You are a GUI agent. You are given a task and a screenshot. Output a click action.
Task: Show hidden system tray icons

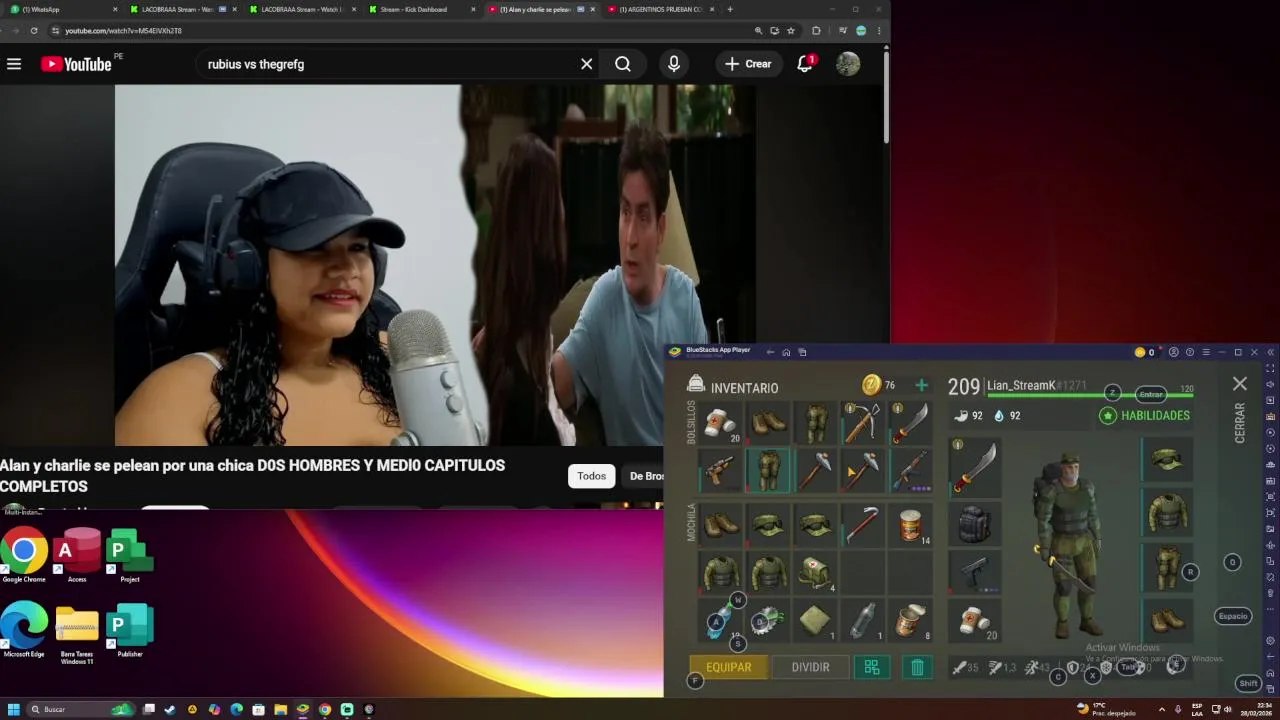[x=1162, y=709]
